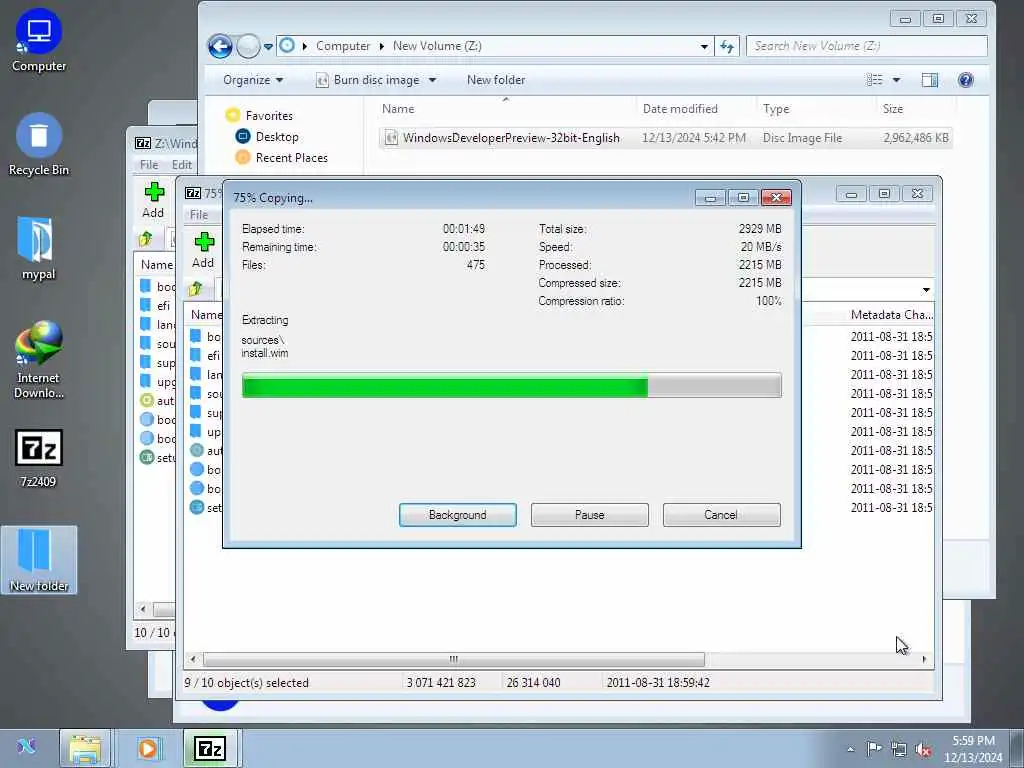The image size is (1024, 768).
Task: Click the Explorer Back arrow button
Action: click(220, 46)
